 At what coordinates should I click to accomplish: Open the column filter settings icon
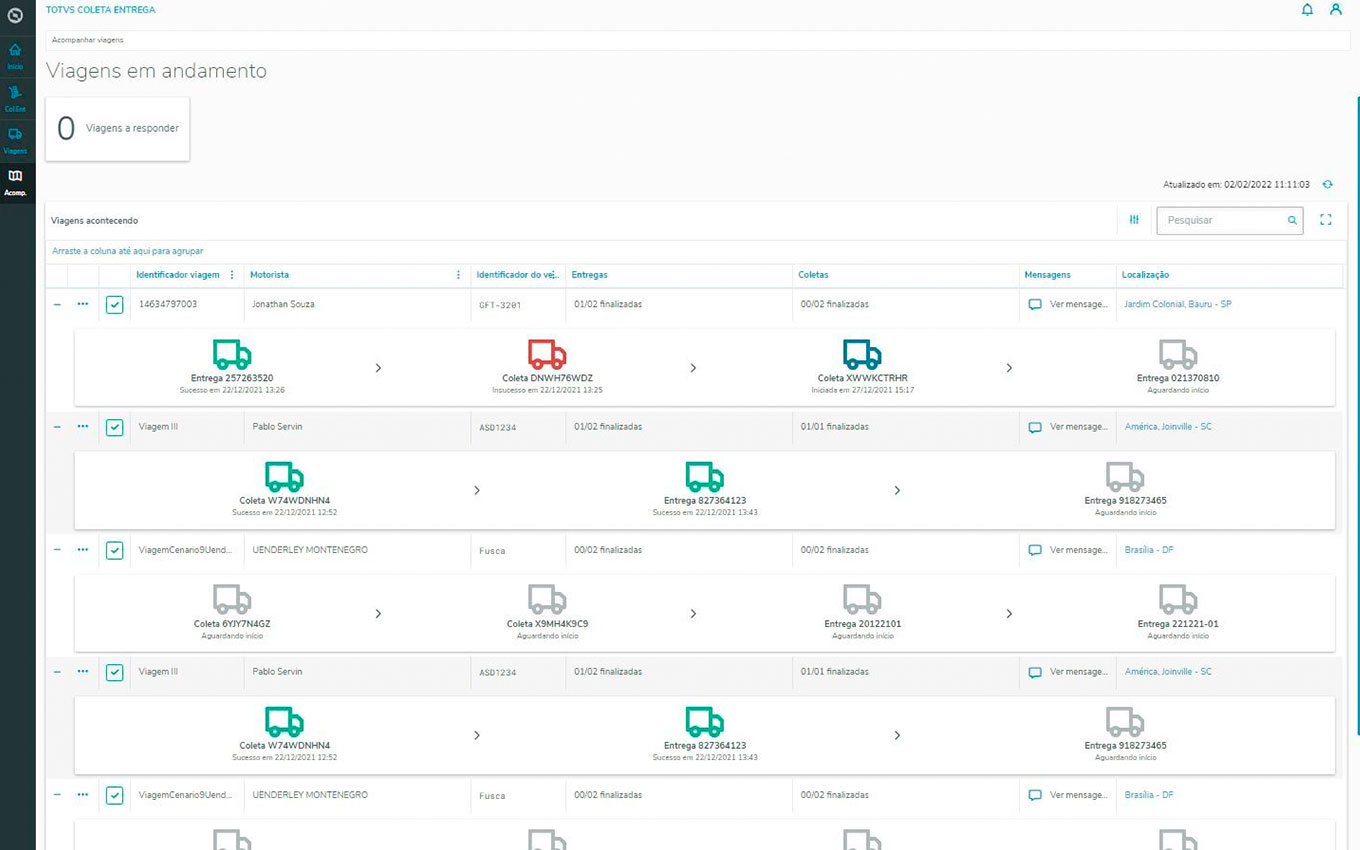pyautogui.click(x=1134, y=220)
